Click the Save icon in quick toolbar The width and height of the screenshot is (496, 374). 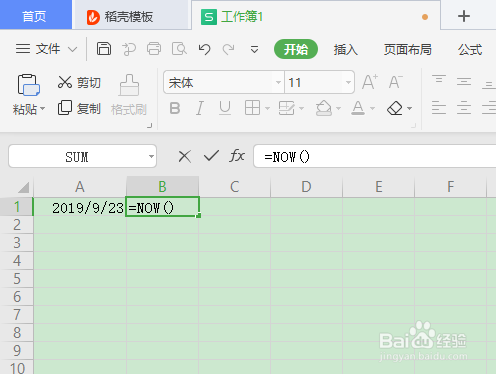(104, 49)
